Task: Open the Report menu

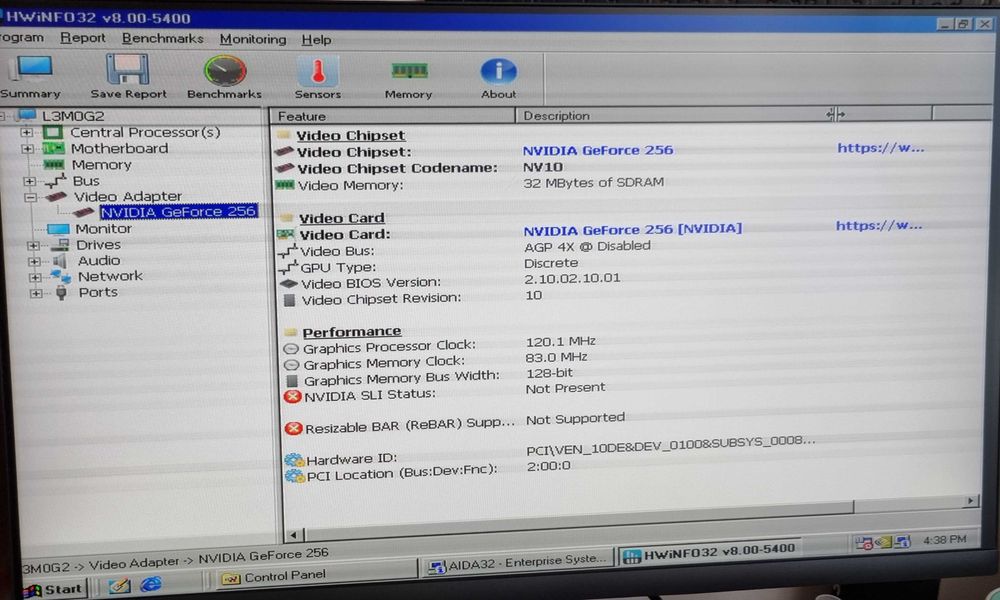Action: click(83, 38)
